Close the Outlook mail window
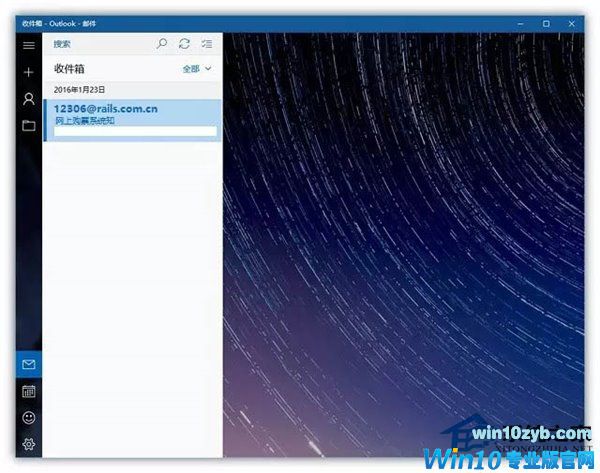Image resolution: width=600 pixels, height=473 pixels. pyautogui.click(x=572, y=24)
